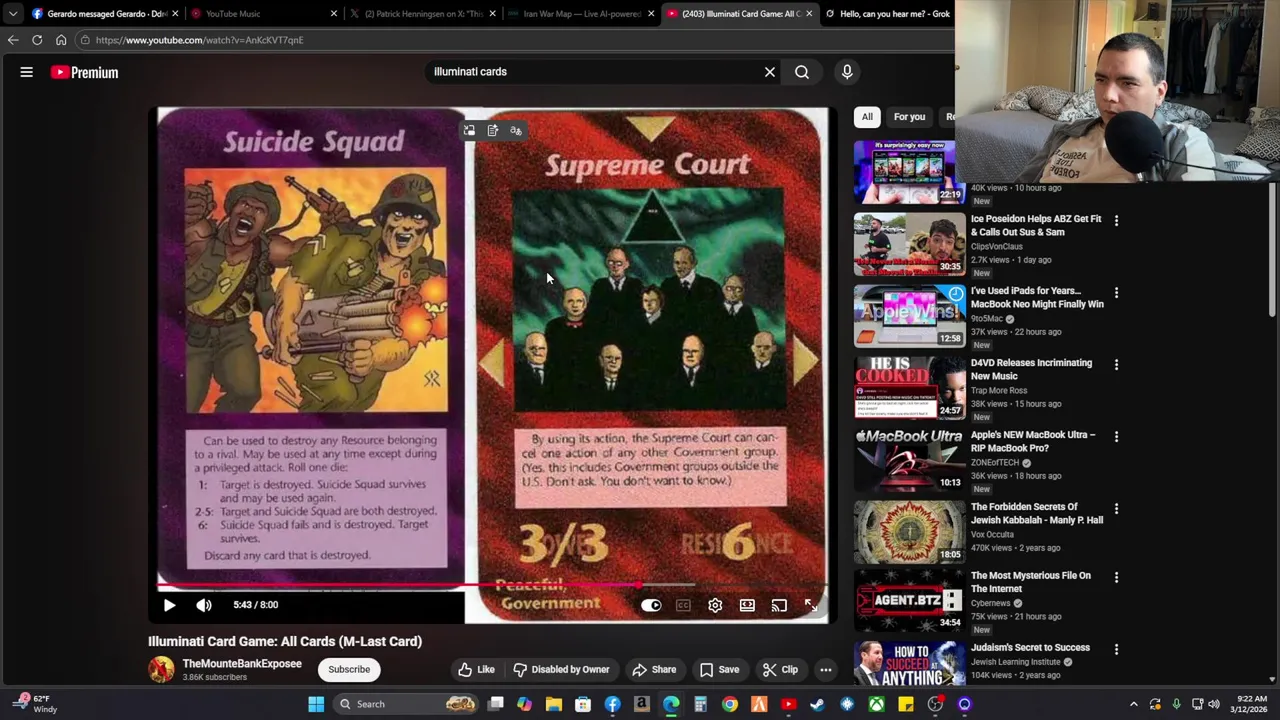Switch to Patrick Henningsen on X tab
The image size is (1280, 720).
[x=423, y=14]
